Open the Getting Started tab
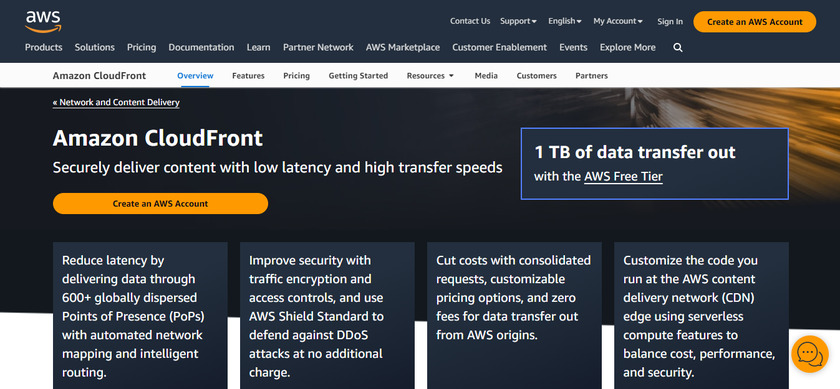Screen dimensions: 840x389 pyautogui.click(x=358, y=76)
